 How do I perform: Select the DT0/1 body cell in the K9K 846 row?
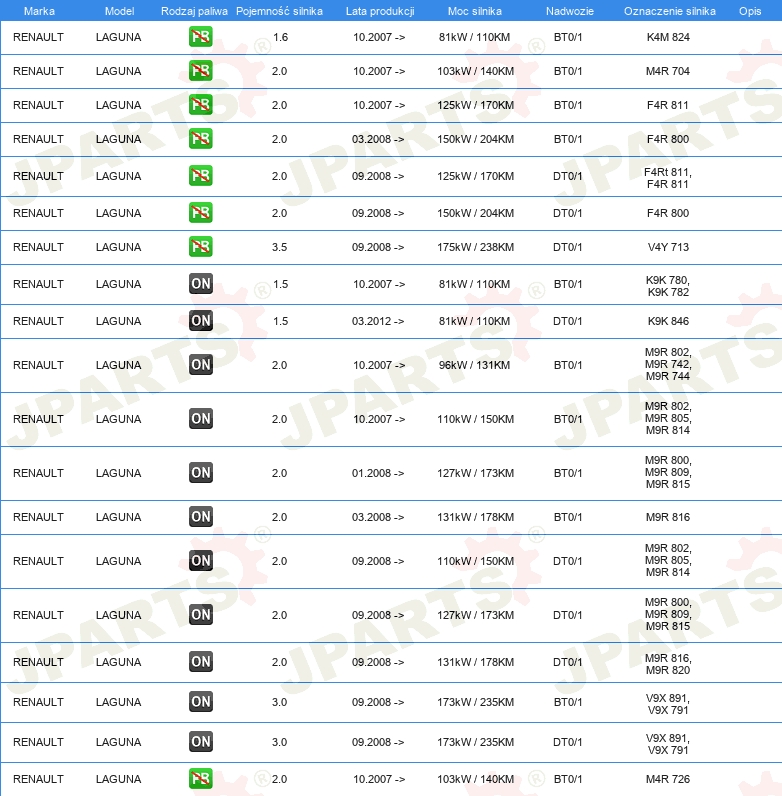click(567, 321)
